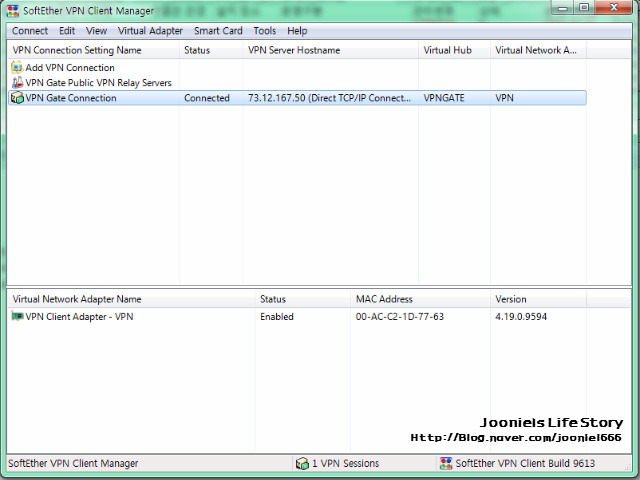Open the Help menu
Image resolution: width=640 pixels, height=480 pixels.
(x=297, y=31)
